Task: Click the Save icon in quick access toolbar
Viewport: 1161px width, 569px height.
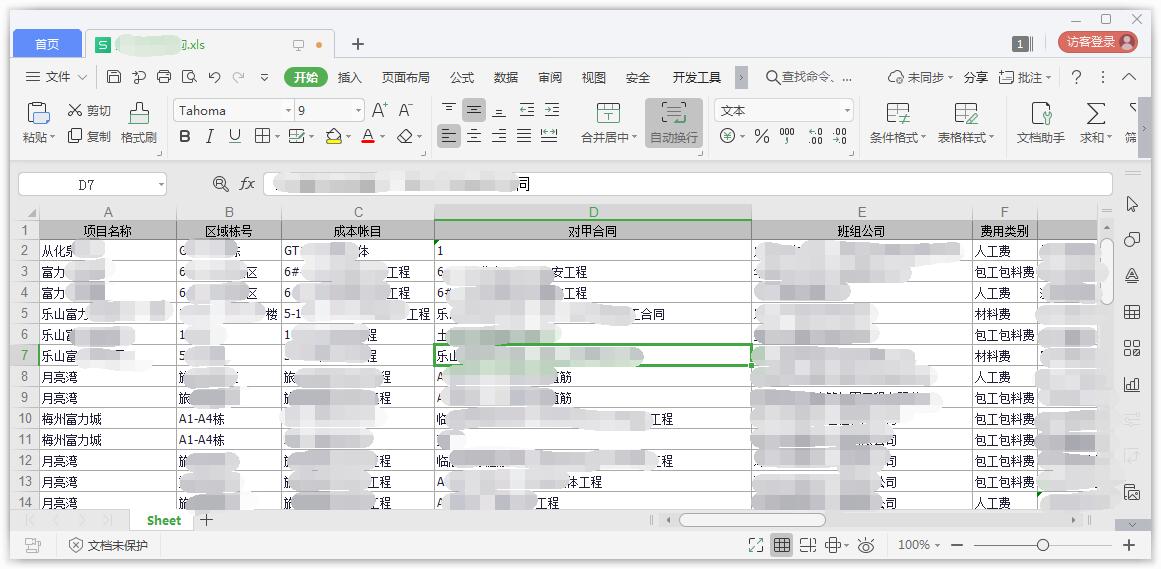Action: coord(114,77)
